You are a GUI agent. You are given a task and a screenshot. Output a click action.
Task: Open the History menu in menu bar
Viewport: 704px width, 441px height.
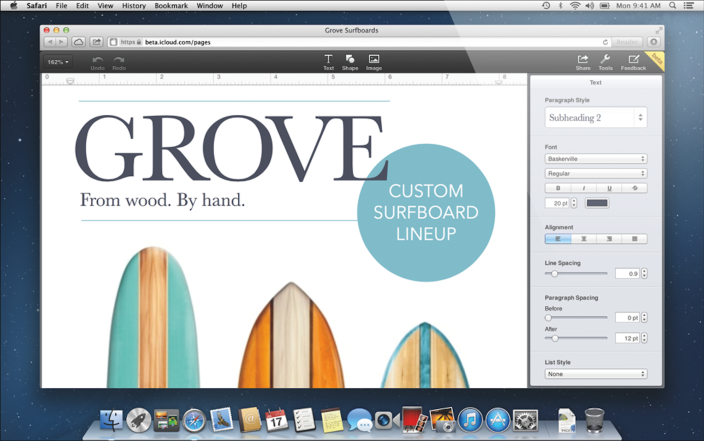(x=133, y=6)
